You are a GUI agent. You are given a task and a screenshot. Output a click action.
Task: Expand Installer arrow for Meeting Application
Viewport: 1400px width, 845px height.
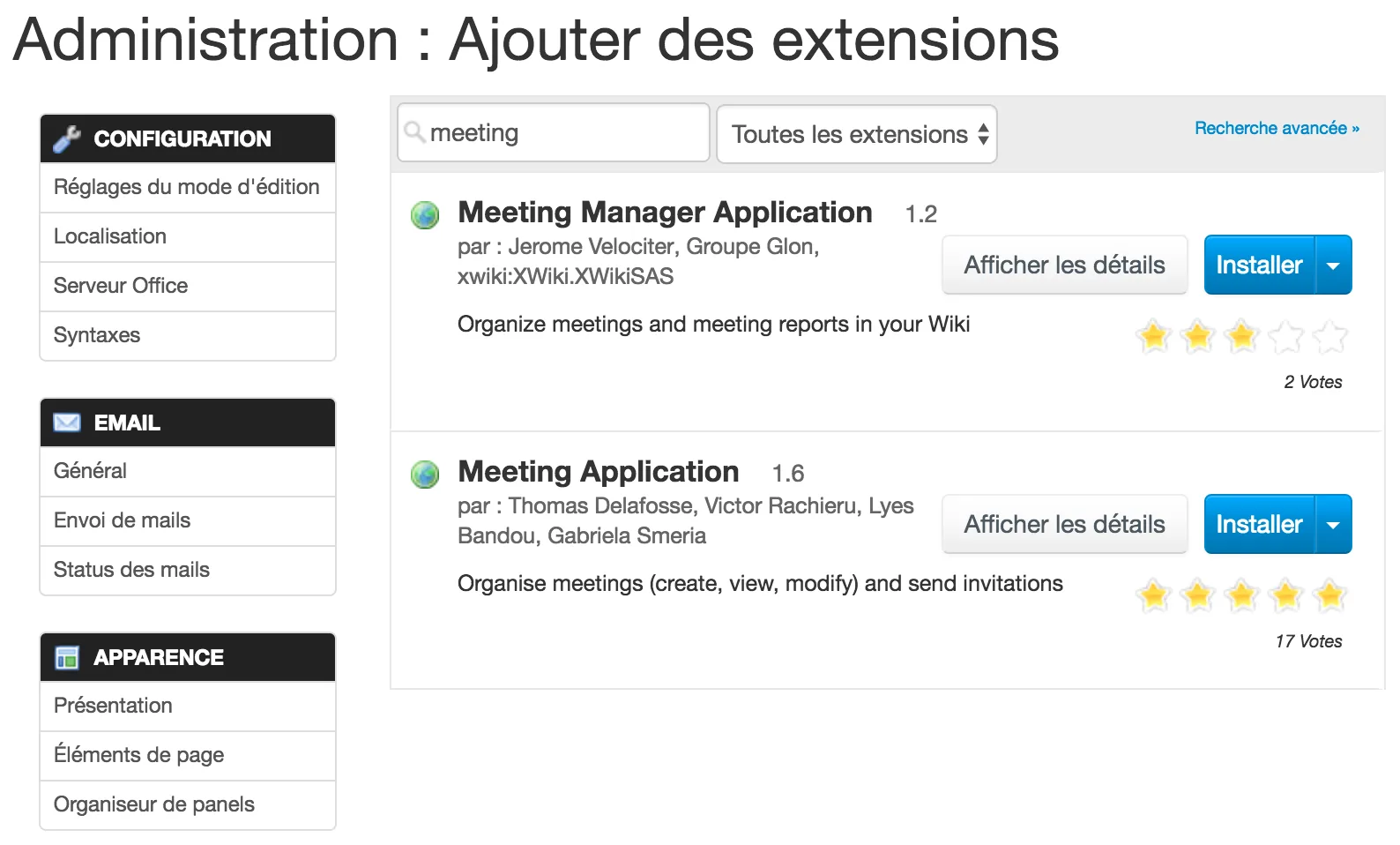tap(1333, 524)
